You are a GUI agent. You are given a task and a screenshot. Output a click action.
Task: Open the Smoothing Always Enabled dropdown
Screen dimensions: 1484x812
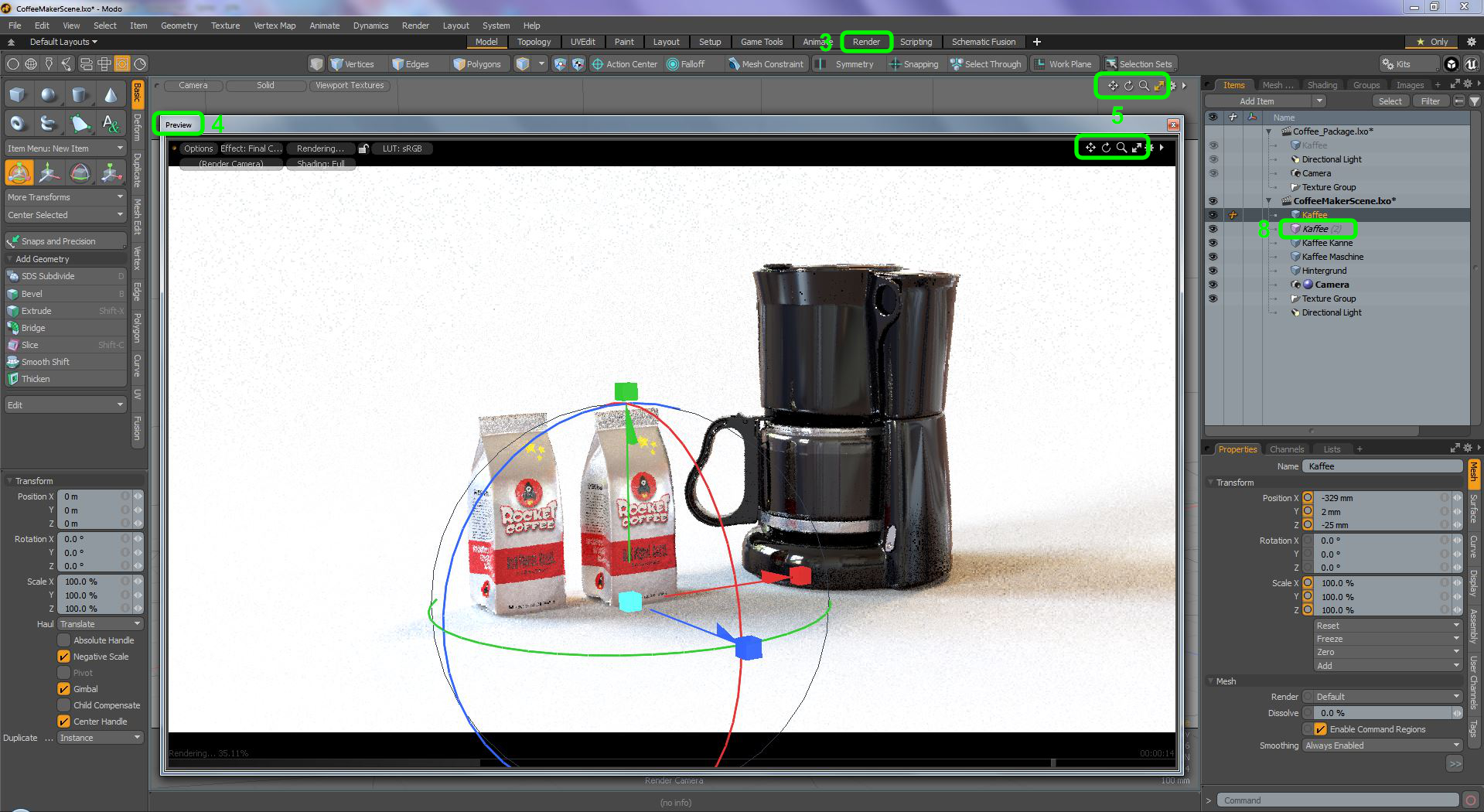[1383, 745]
